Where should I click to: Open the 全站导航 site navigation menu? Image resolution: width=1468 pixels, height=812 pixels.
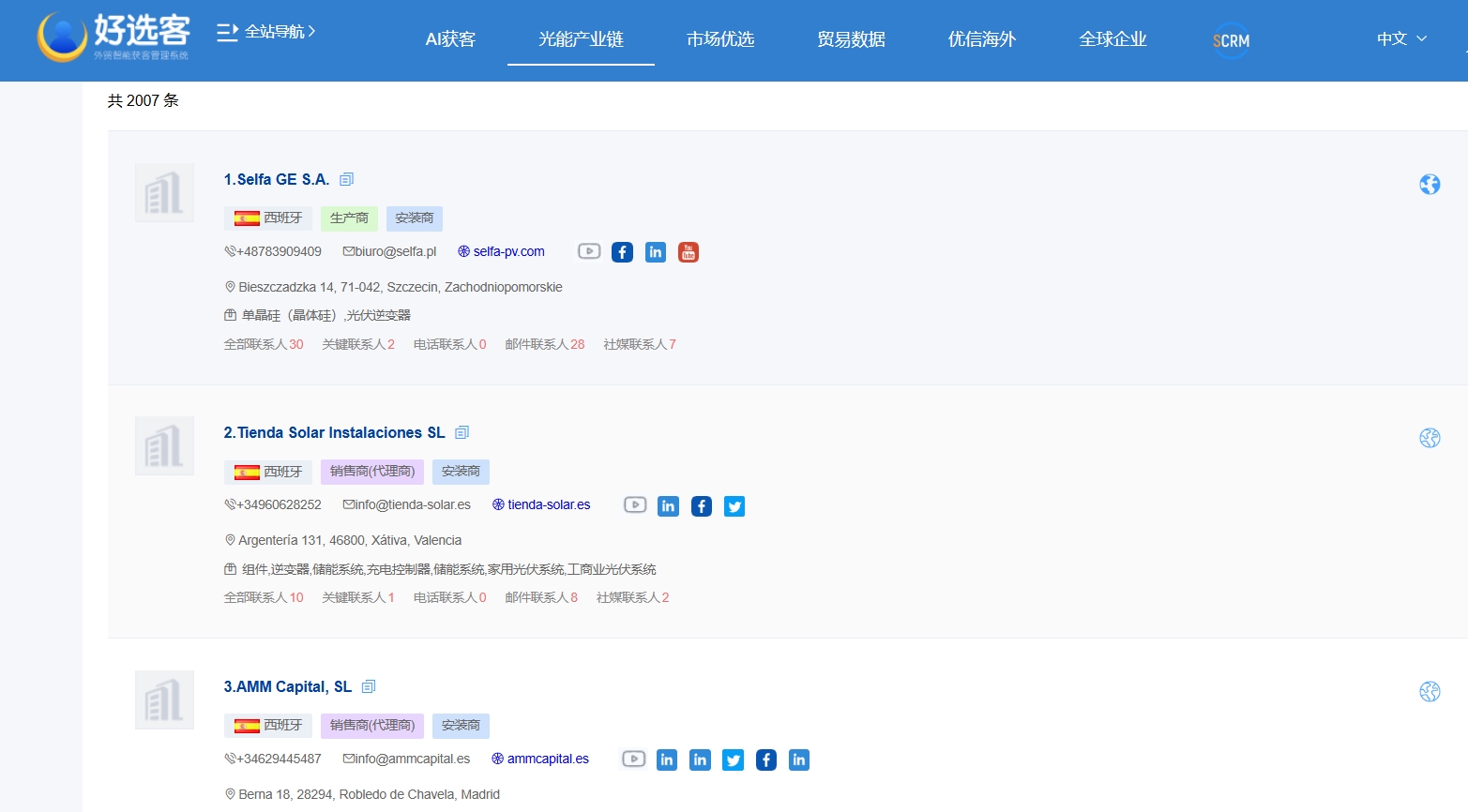[x=266, y=32]
